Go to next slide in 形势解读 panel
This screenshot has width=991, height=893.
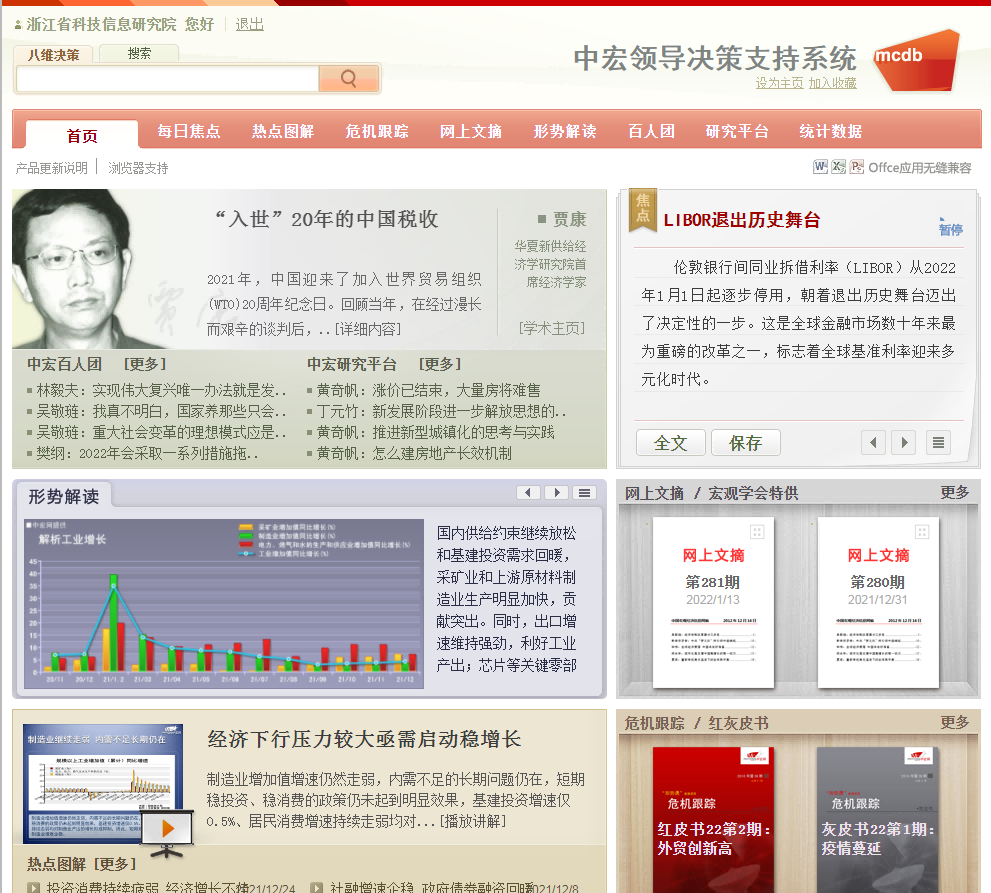[x=556, y=493]
